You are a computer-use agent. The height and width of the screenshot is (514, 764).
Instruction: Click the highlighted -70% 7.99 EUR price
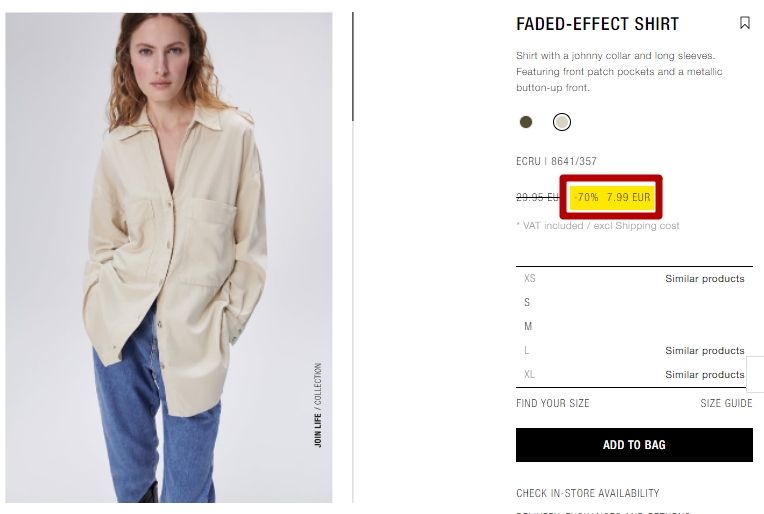[x=611, y=197]
